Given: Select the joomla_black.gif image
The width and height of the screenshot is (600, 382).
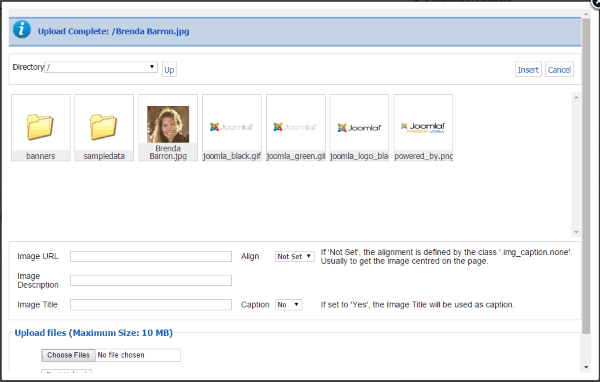Looking at the screenshot, I should 232,127.
